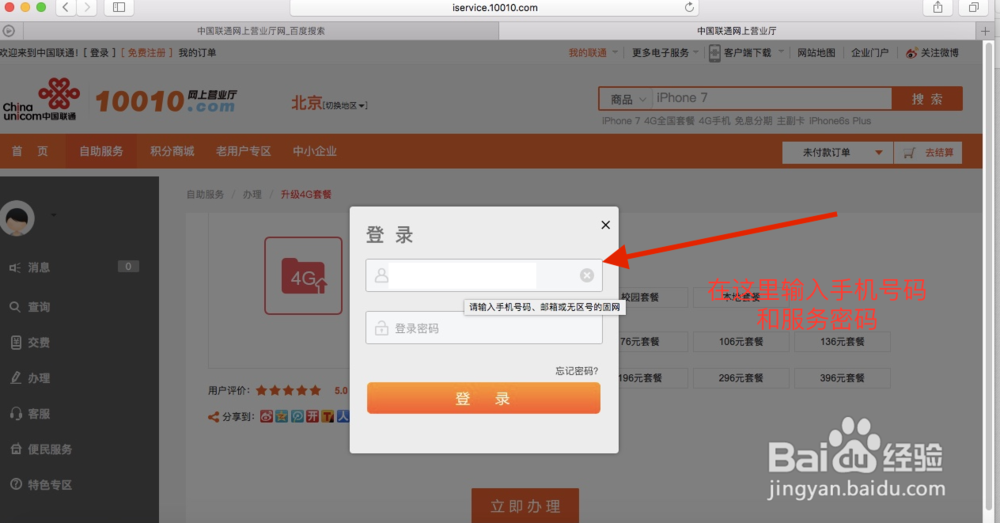Click 4G全国套餐 hot search link

[668, 121]
